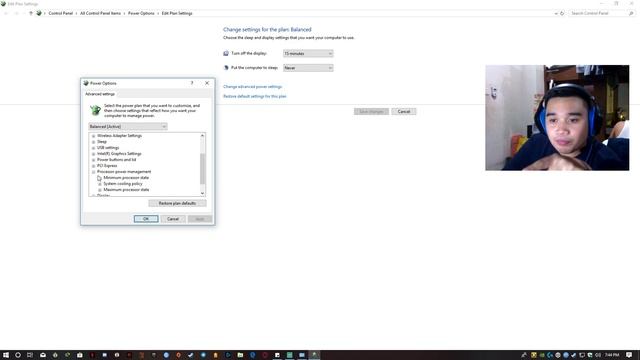Click the Power Options dialog title icon

[x=86, y=83]
